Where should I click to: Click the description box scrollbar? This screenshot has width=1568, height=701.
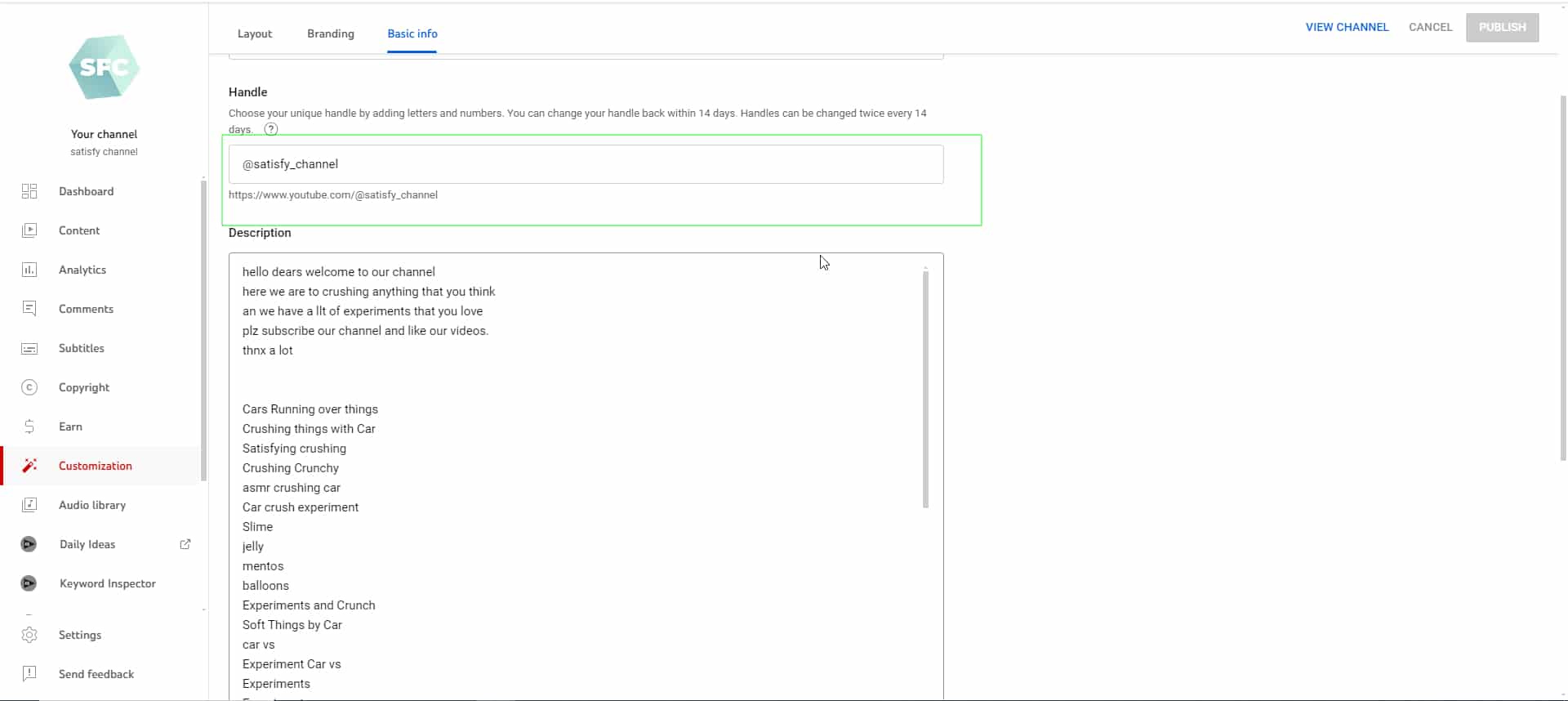[x=925, y=388]
